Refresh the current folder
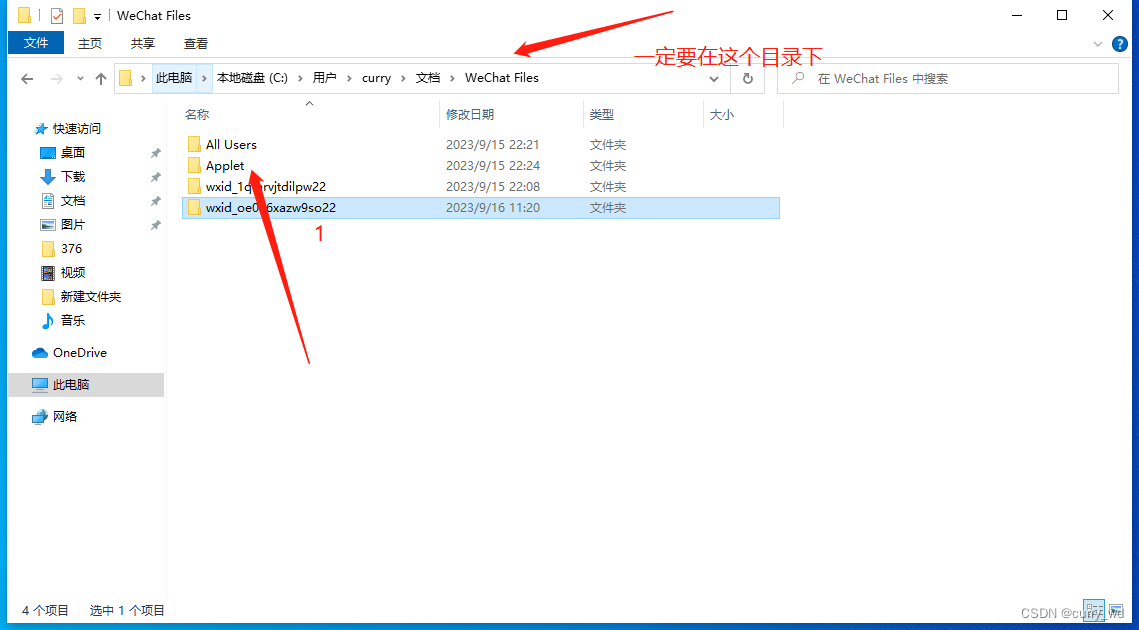The width and height of the screenshot is (1139, 630). [x=747, y=78]
